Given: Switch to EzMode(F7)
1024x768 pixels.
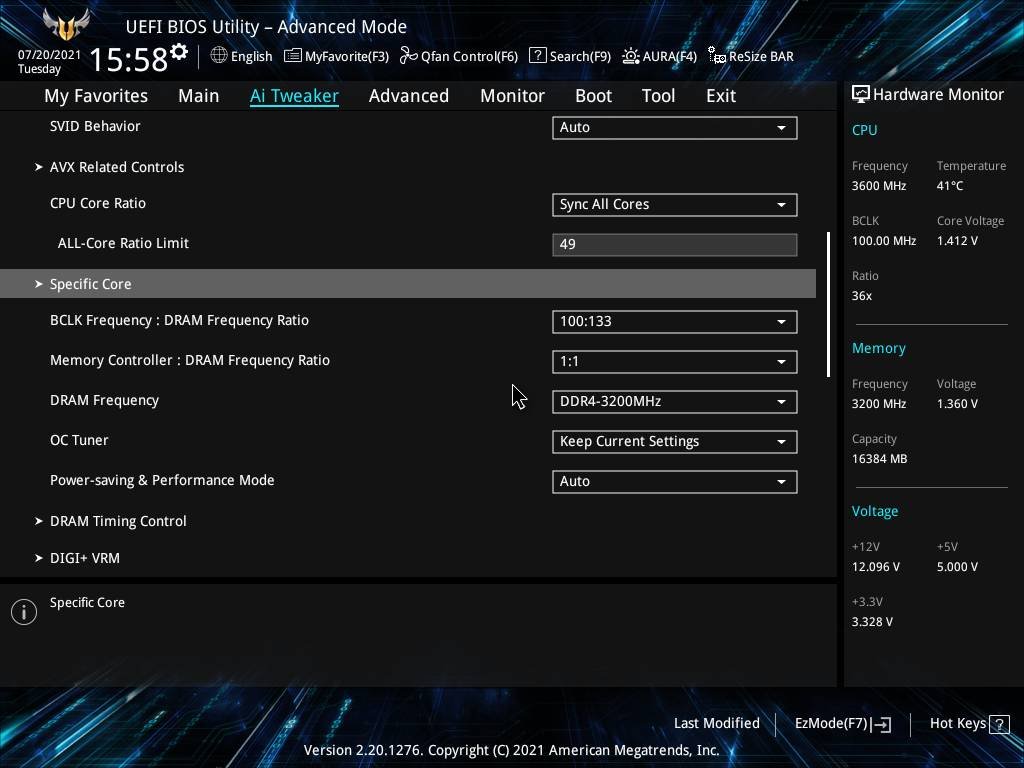Looking at the screenshot, I should (842, 724).
